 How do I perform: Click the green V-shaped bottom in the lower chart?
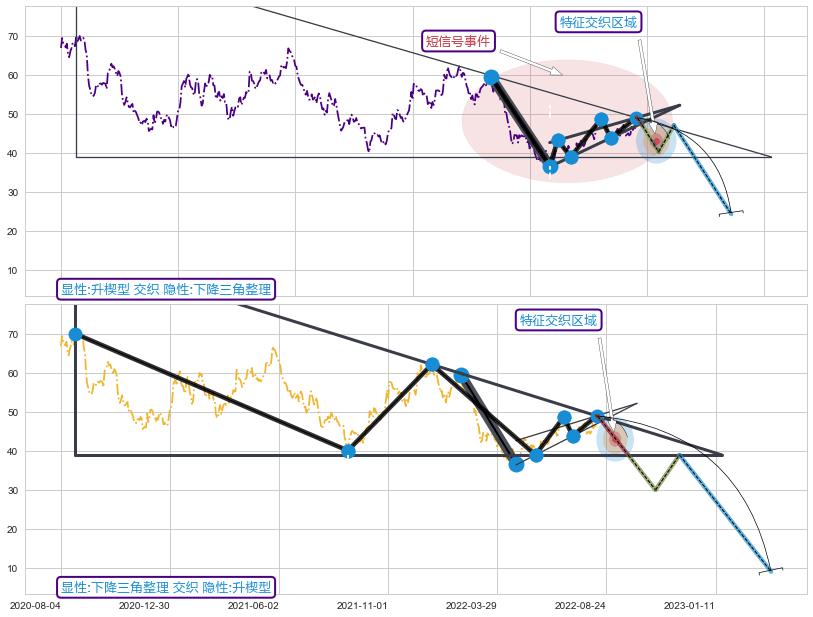pos(655,489)
